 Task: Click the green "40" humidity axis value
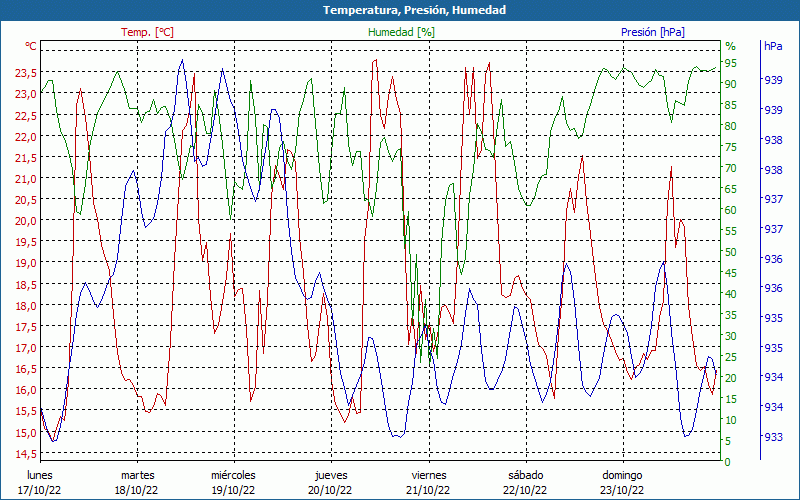(x=731, y=294)
